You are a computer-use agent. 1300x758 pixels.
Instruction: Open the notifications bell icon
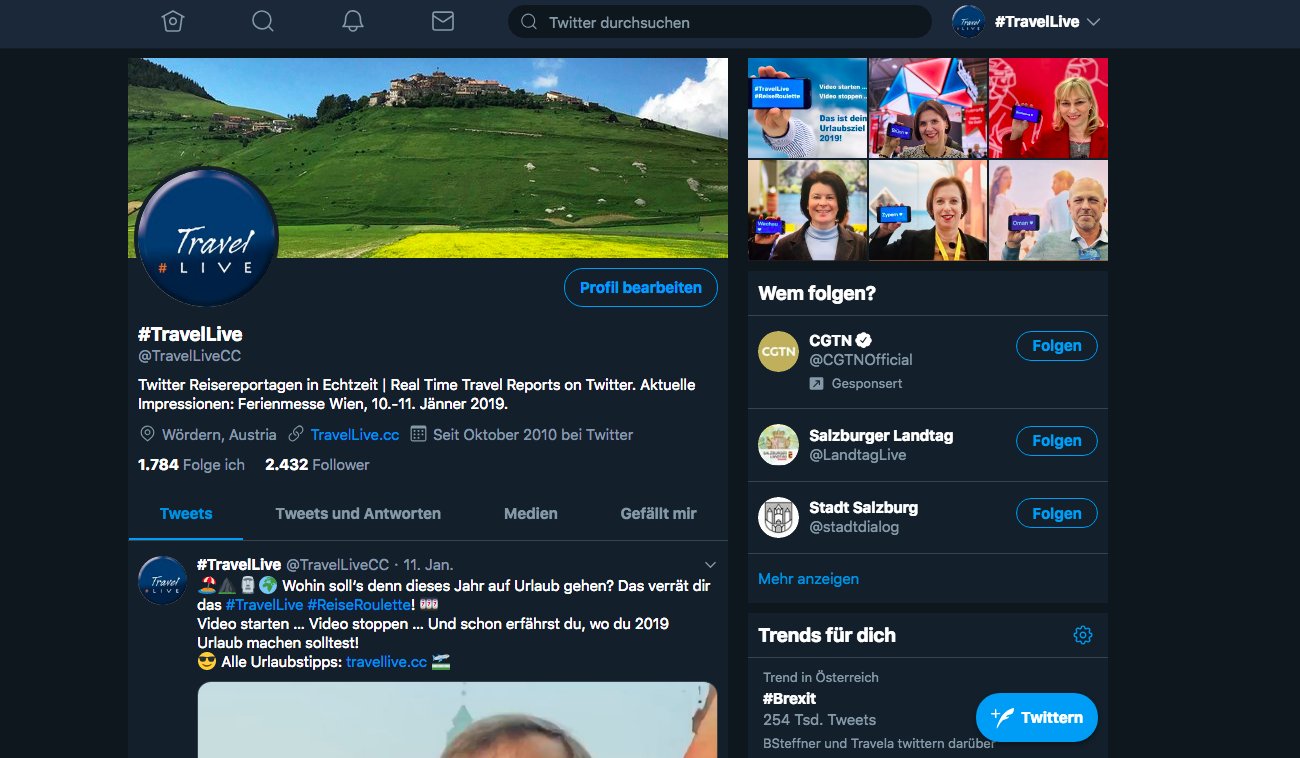353,22
